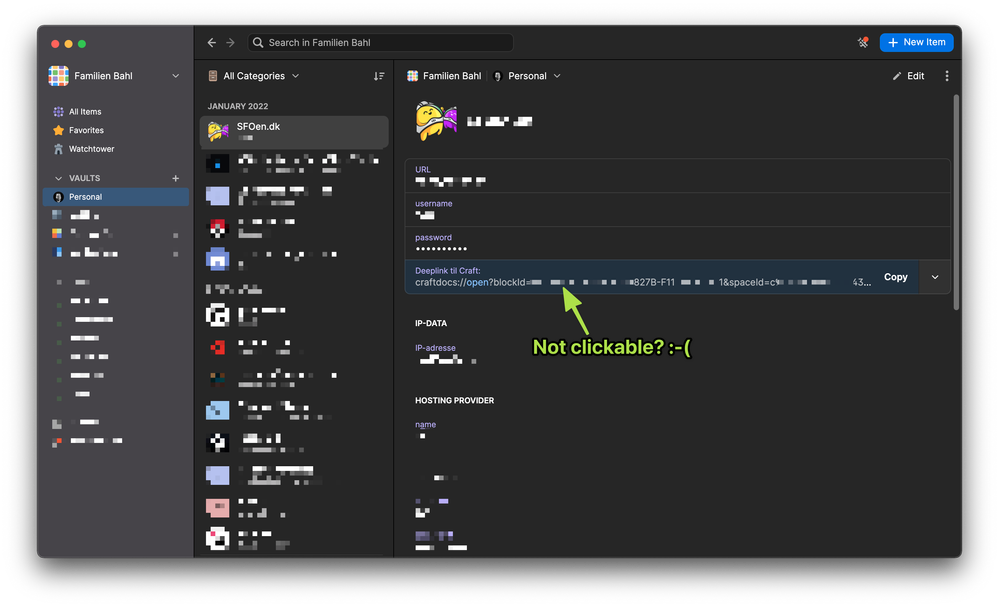Open the Personal vault selector dropdown
The height and width of the screenshot is (607, 999).
click(x=527, y=76)
